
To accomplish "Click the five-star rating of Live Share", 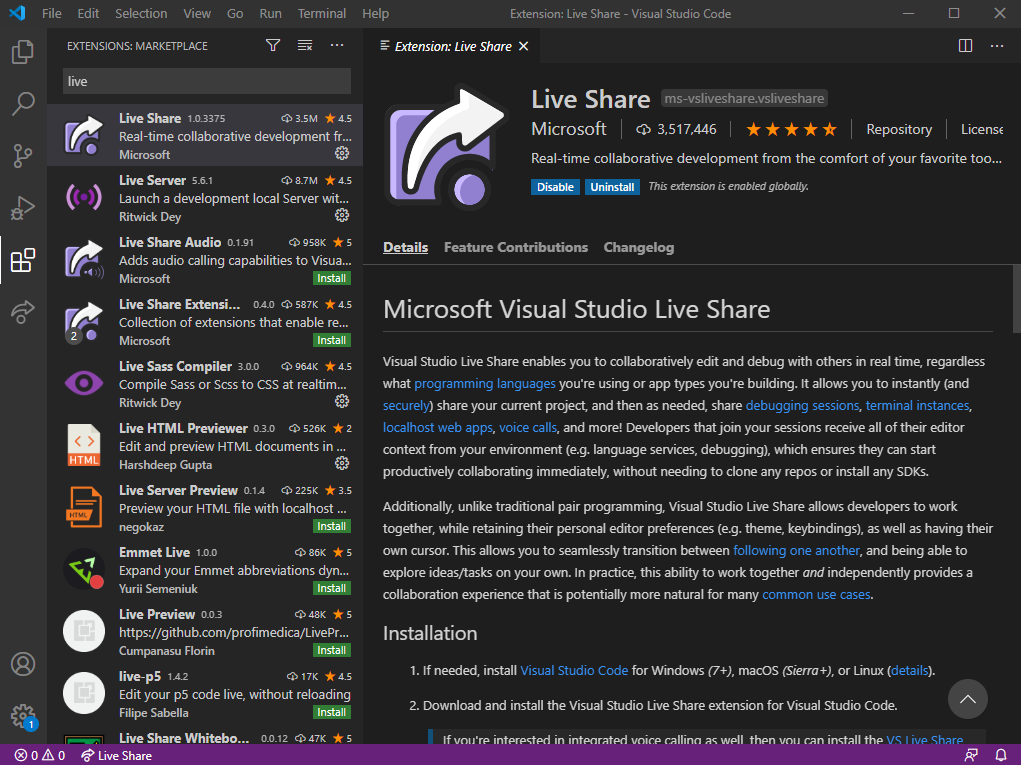I will 791,129.
